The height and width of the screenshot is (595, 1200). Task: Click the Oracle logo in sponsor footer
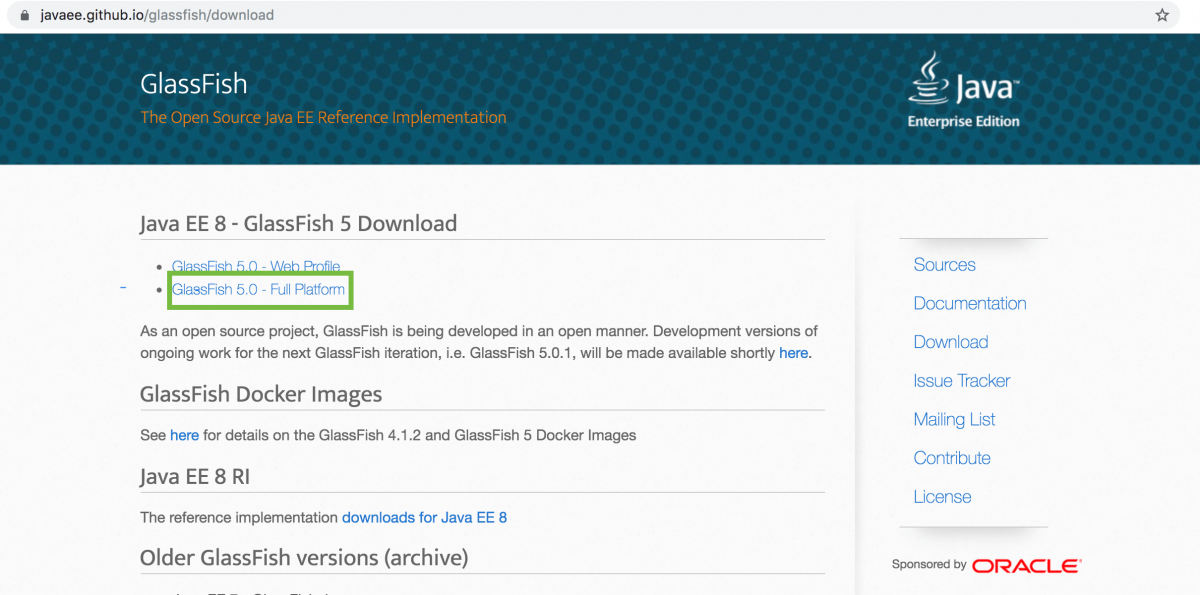tap(1026, 564)
